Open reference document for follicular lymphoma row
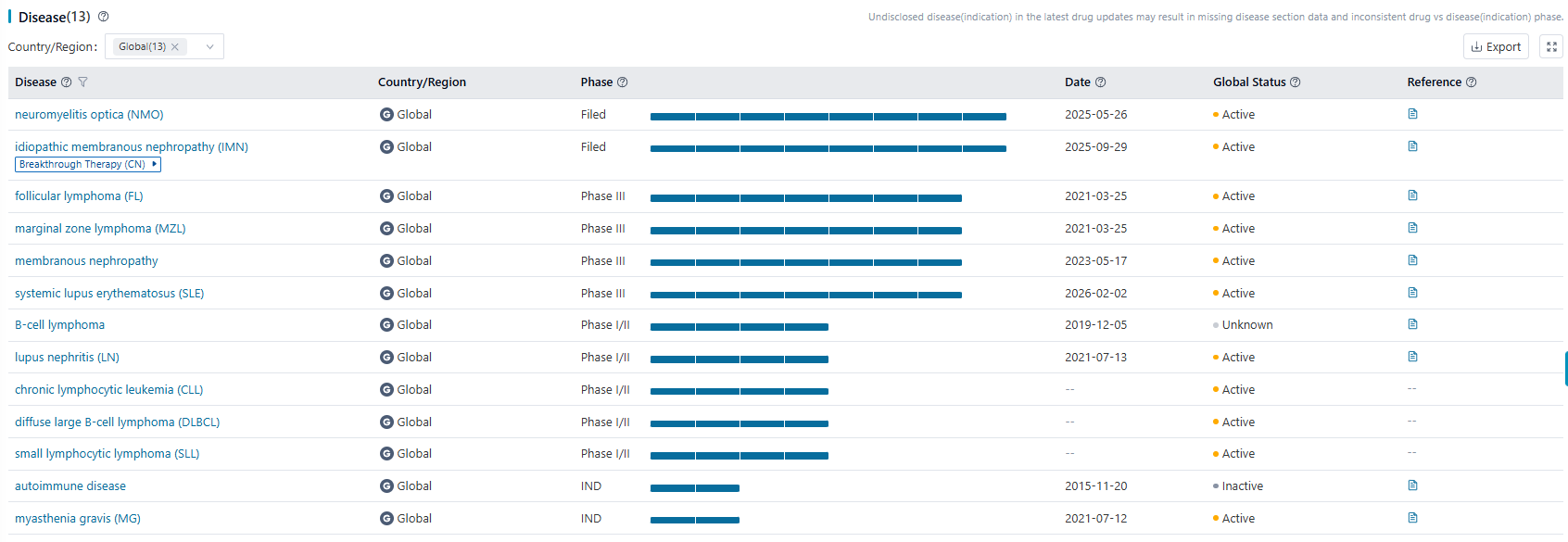The height and width of the screenshot is (542, 1568). [1412, 195]
